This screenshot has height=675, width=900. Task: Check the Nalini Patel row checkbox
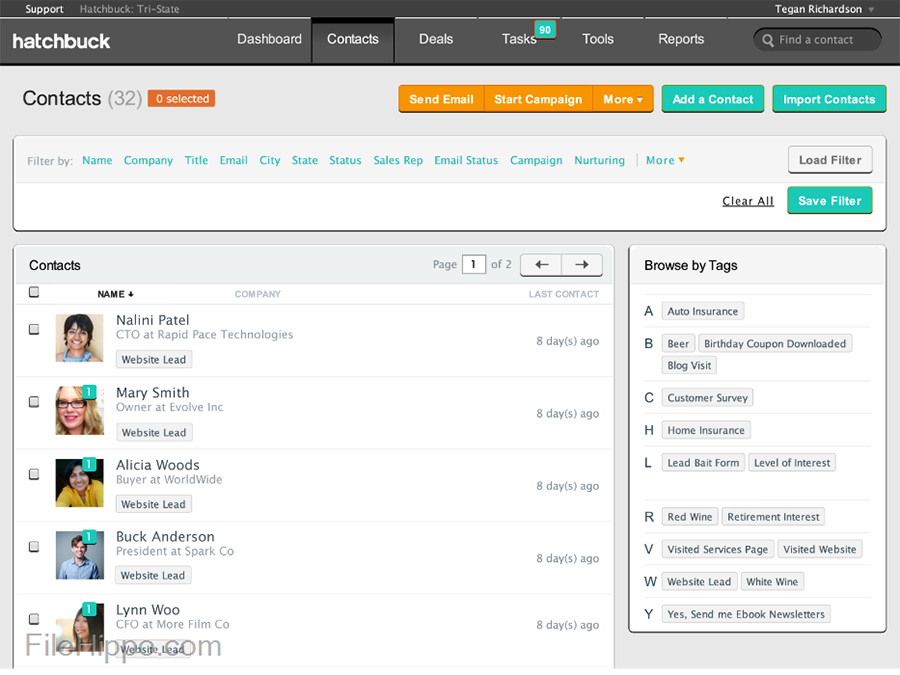(x=34, y=329)
